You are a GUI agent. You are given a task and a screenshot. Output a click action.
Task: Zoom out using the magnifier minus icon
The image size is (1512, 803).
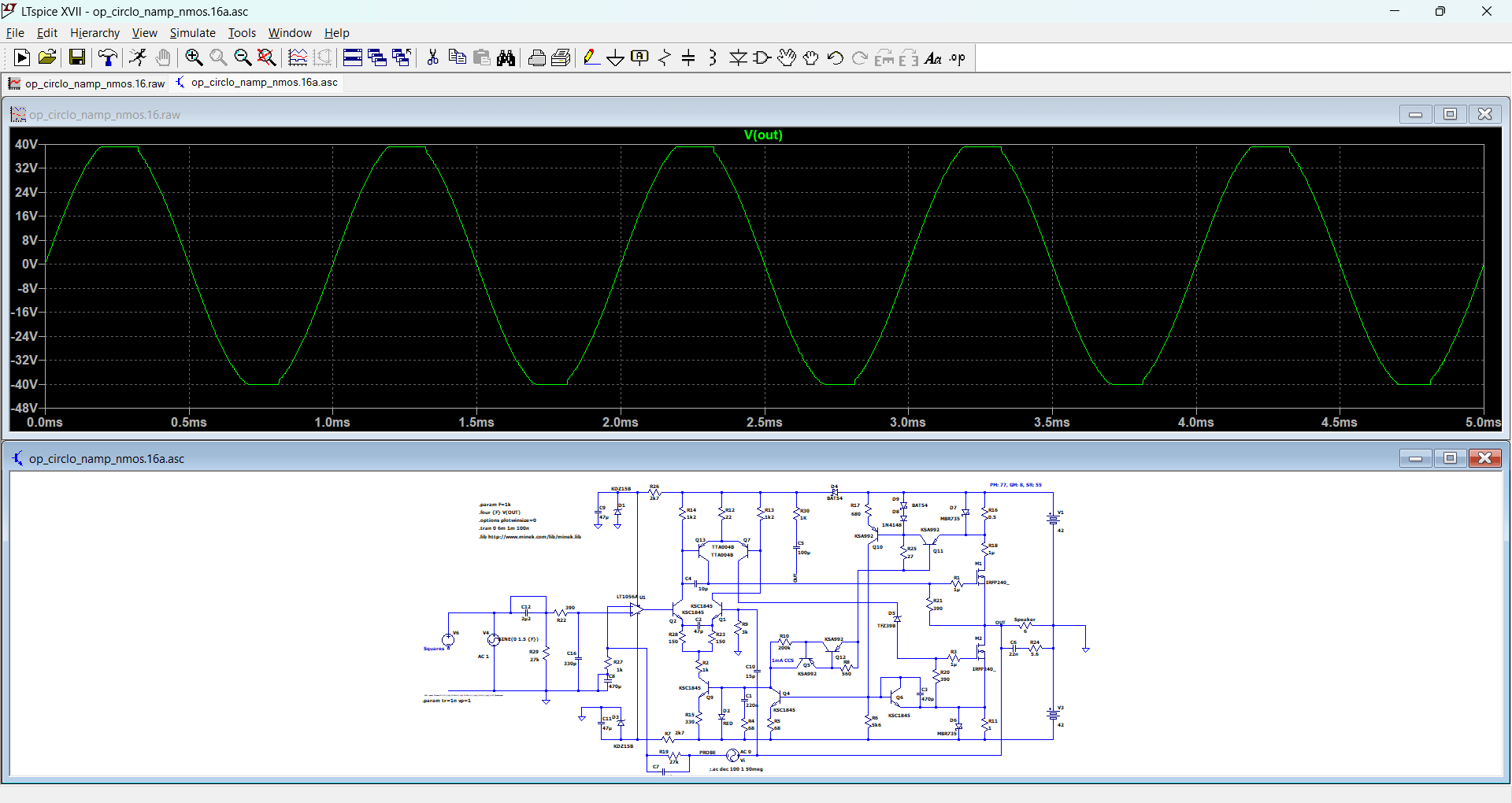(243, 57)
